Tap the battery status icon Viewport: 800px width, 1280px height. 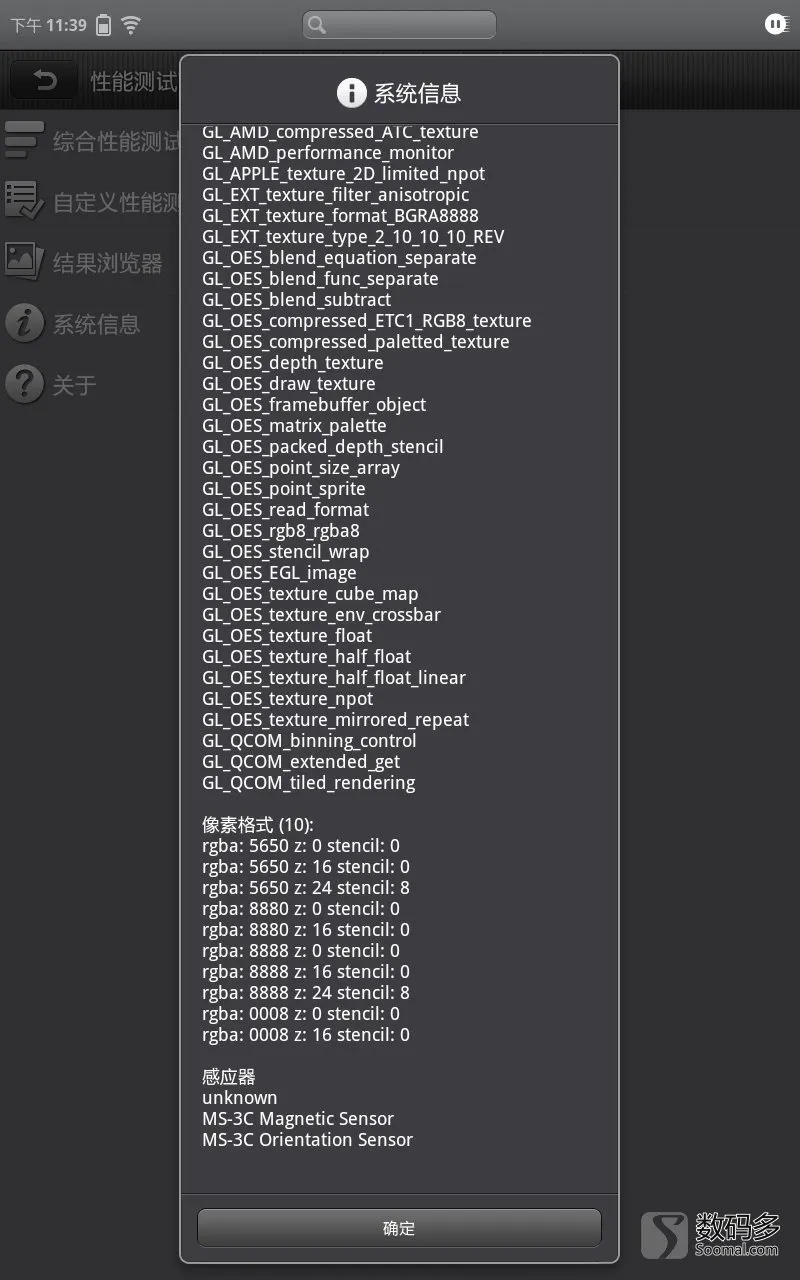point(103,25)
